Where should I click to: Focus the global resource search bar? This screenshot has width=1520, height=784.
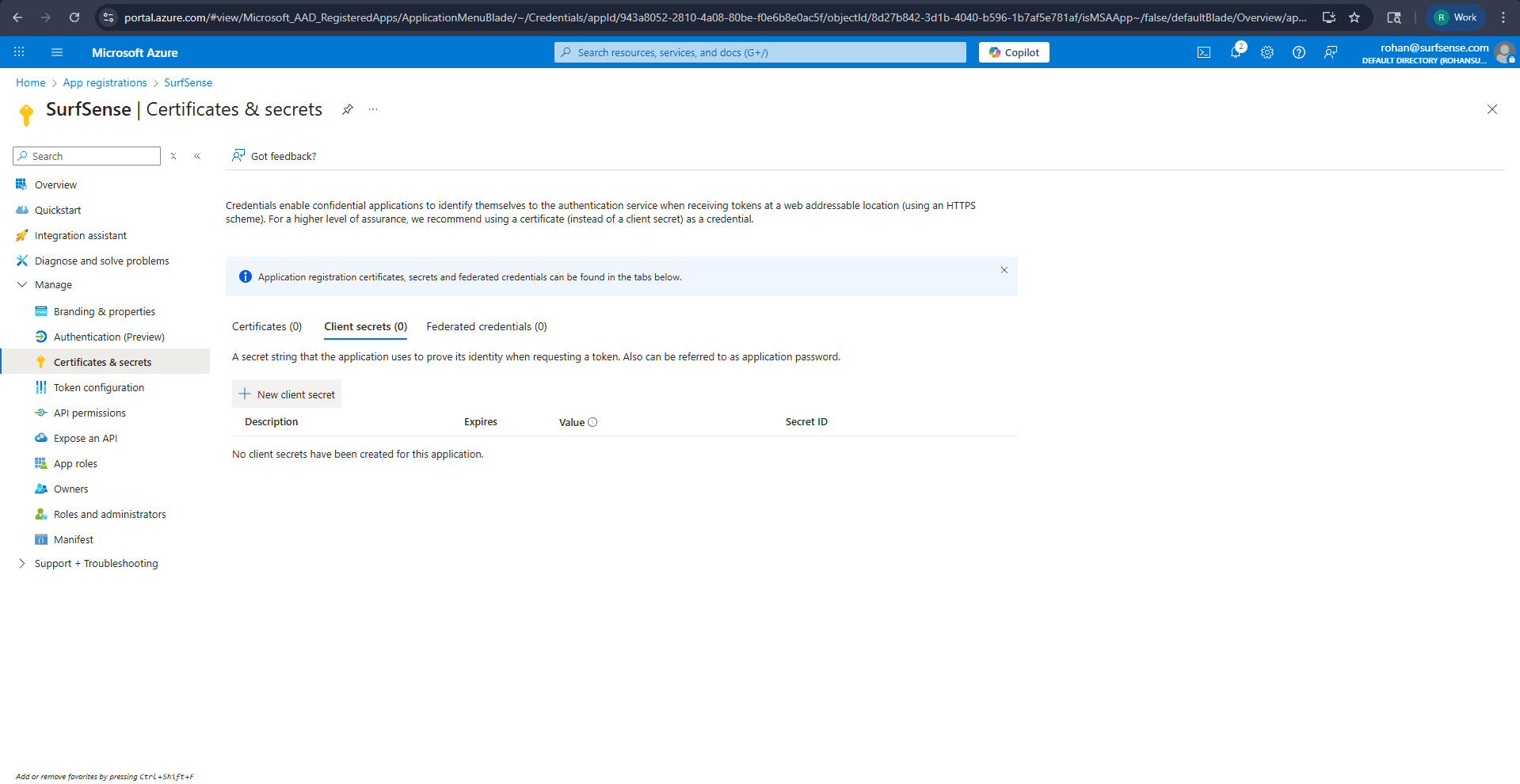(760, 52)
